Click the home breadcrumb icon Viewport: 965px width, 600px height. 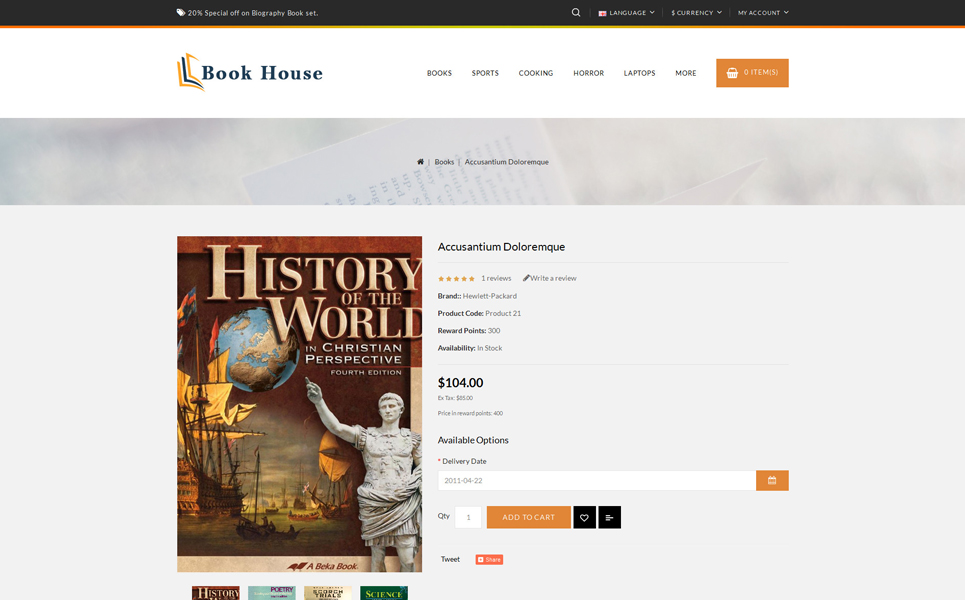420,162
